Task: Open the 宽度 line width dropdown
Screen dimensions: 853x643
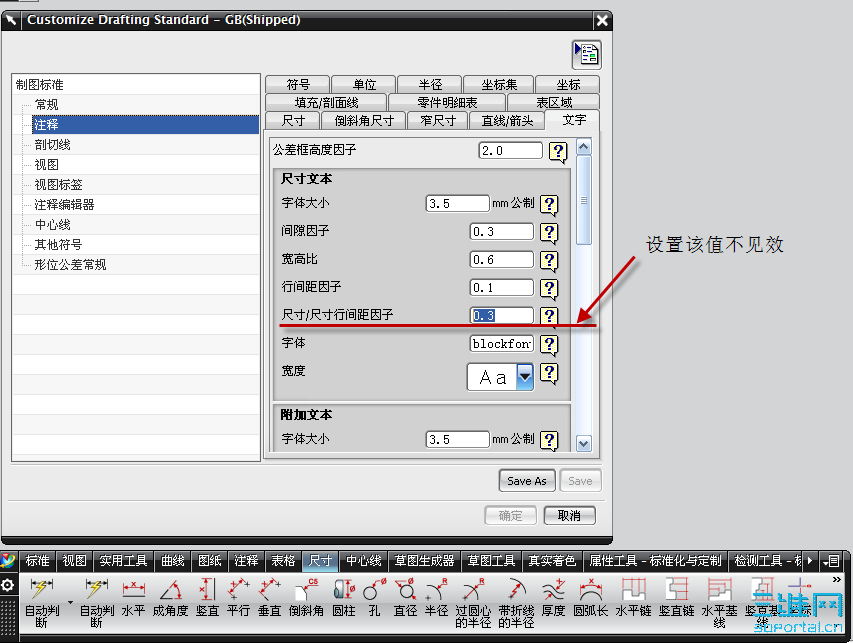Action: point(525,376)
